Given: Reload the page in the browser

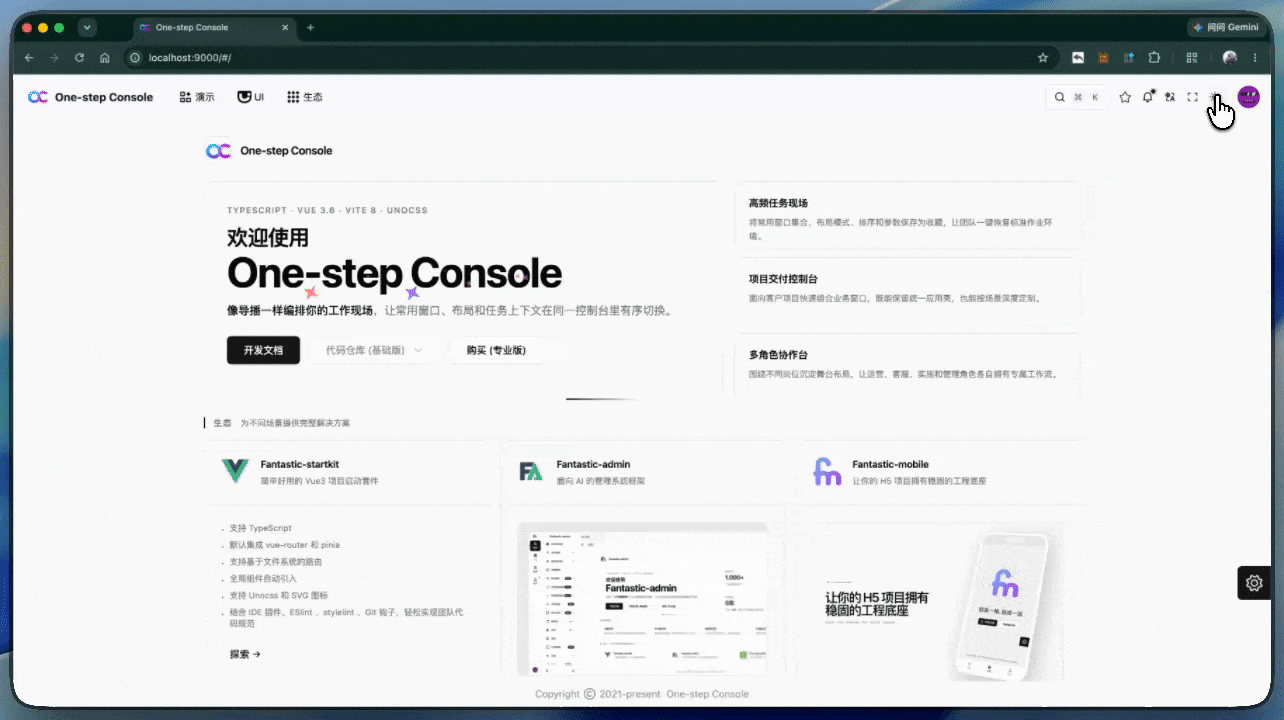Looking at the screenshot, I should click(79, 58).
